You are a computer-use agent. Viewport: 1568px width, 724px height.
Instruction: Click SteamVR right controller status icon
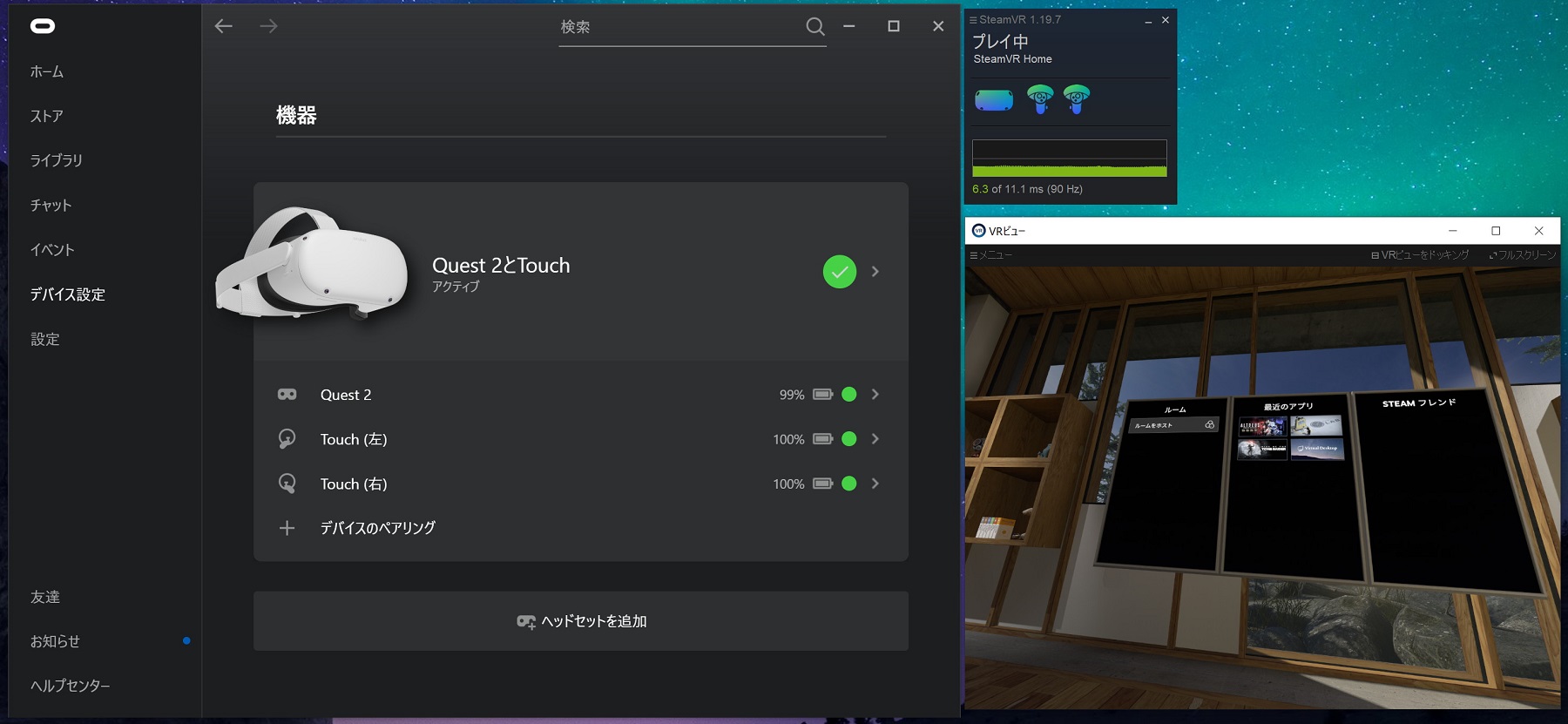1077,99
